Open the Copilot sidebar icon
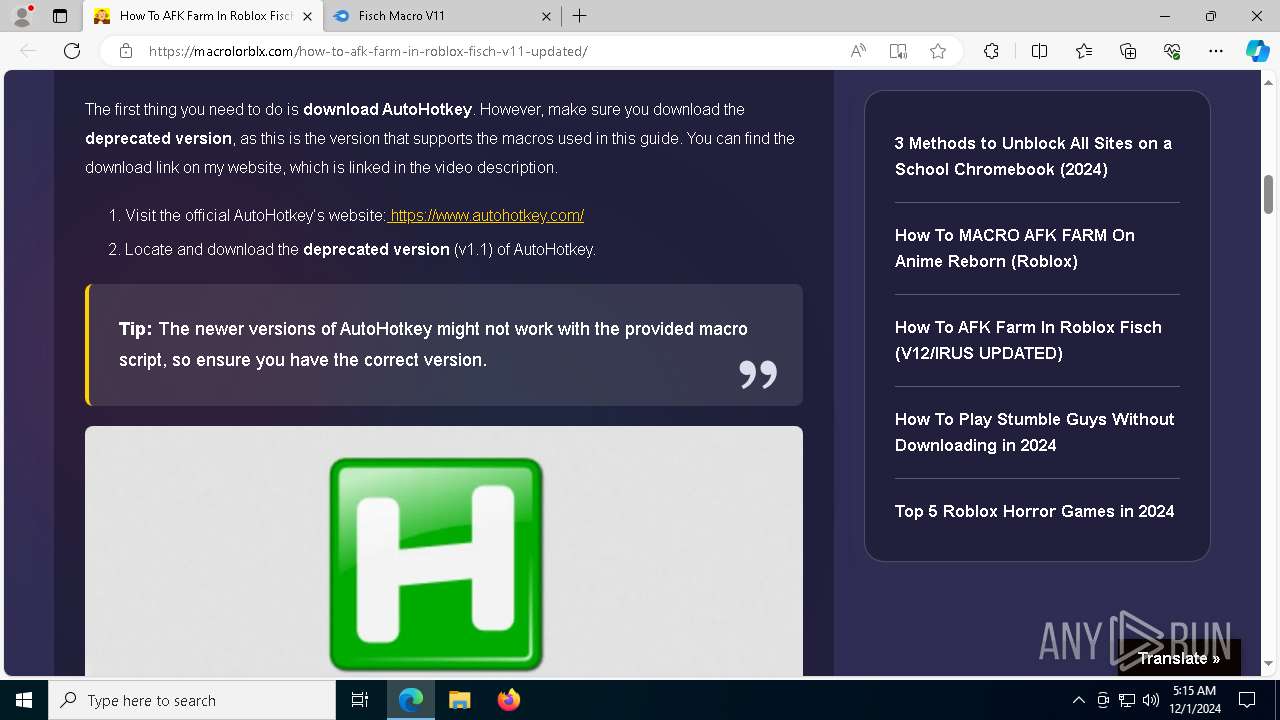The image size is (1280, 720). coord(1257,51)
